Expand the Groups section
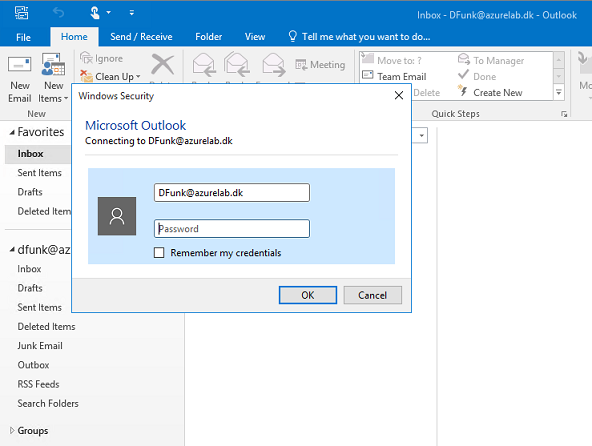The image size is (592, 446). coord(12,431)
